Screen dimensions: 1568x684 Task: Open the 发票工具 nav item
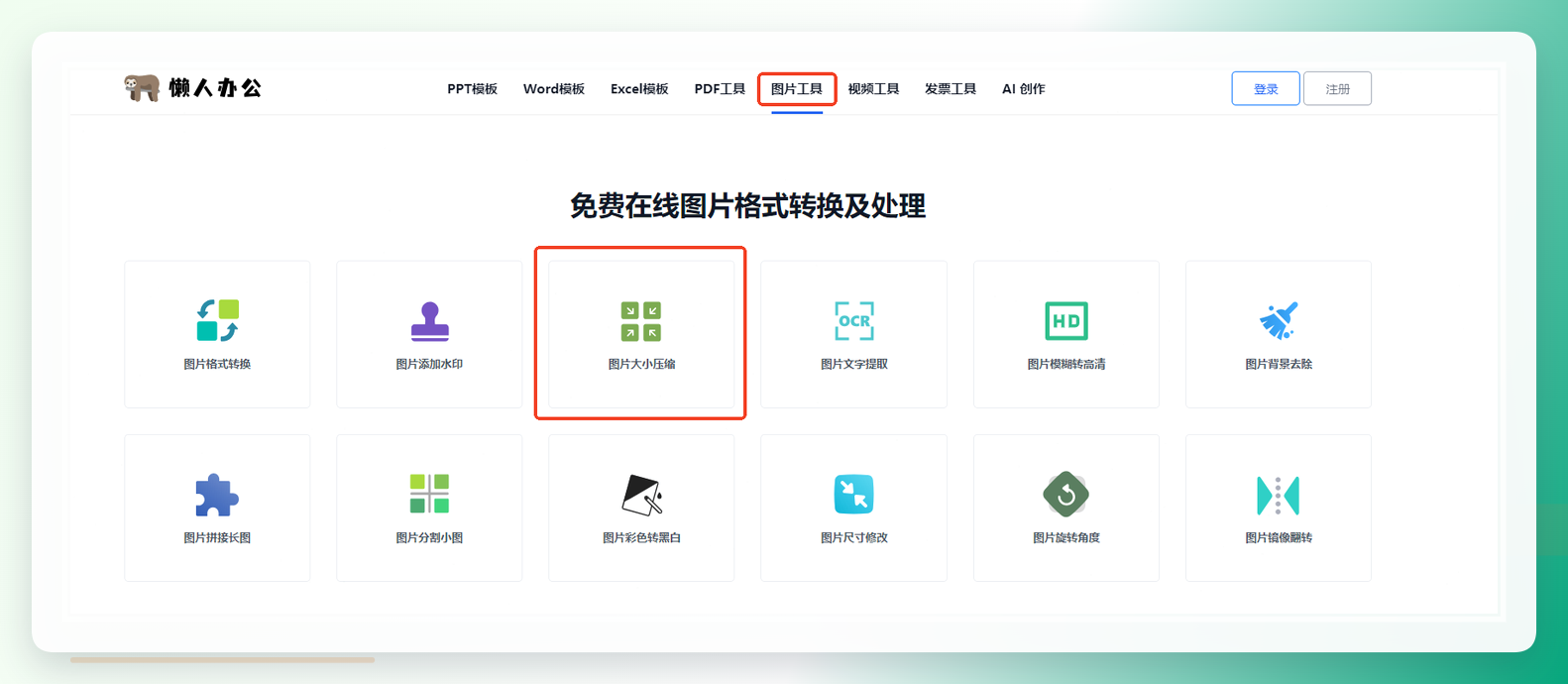[951, 89]
